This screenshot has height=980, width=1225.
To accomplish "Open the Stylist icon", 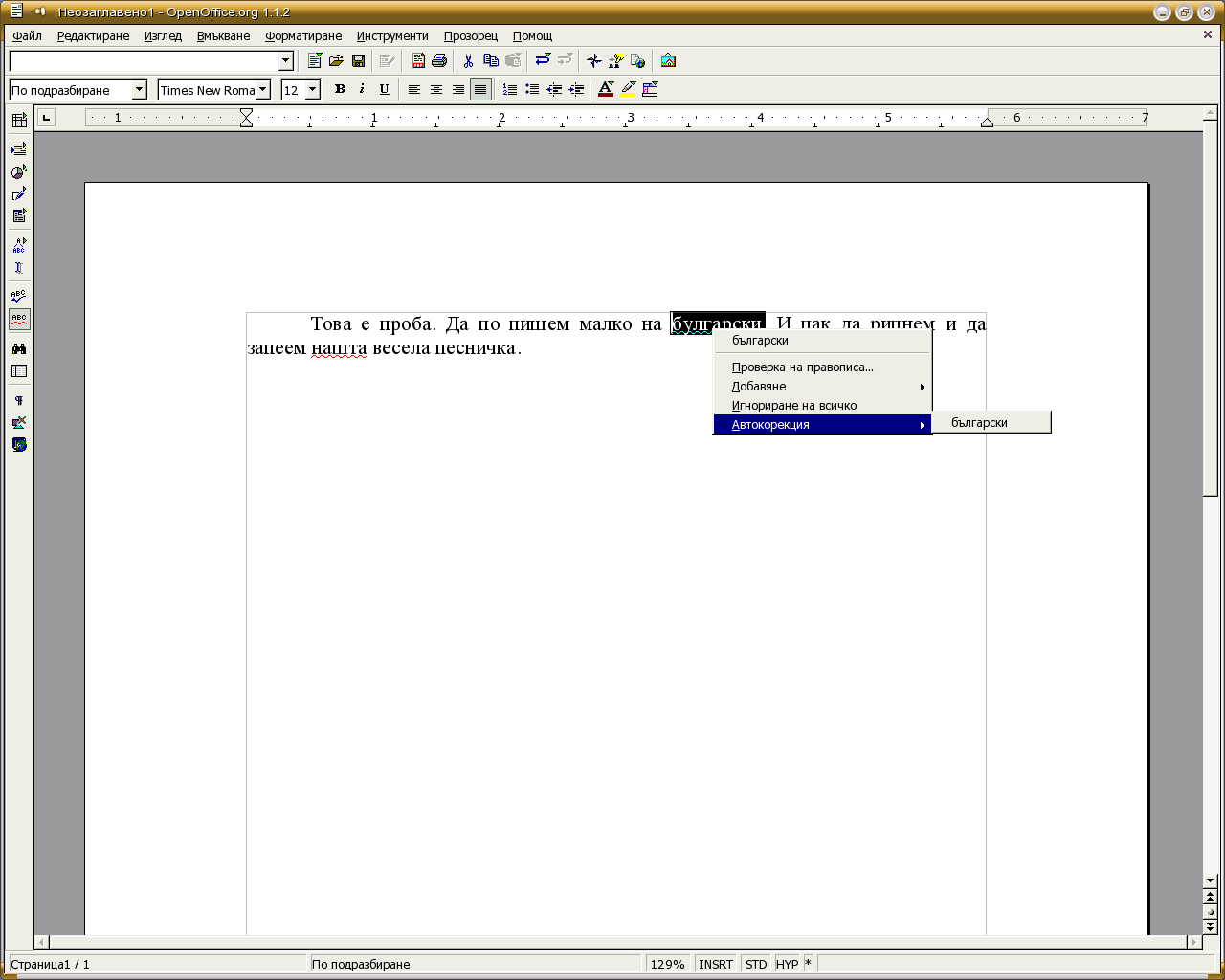I will 616,60.
